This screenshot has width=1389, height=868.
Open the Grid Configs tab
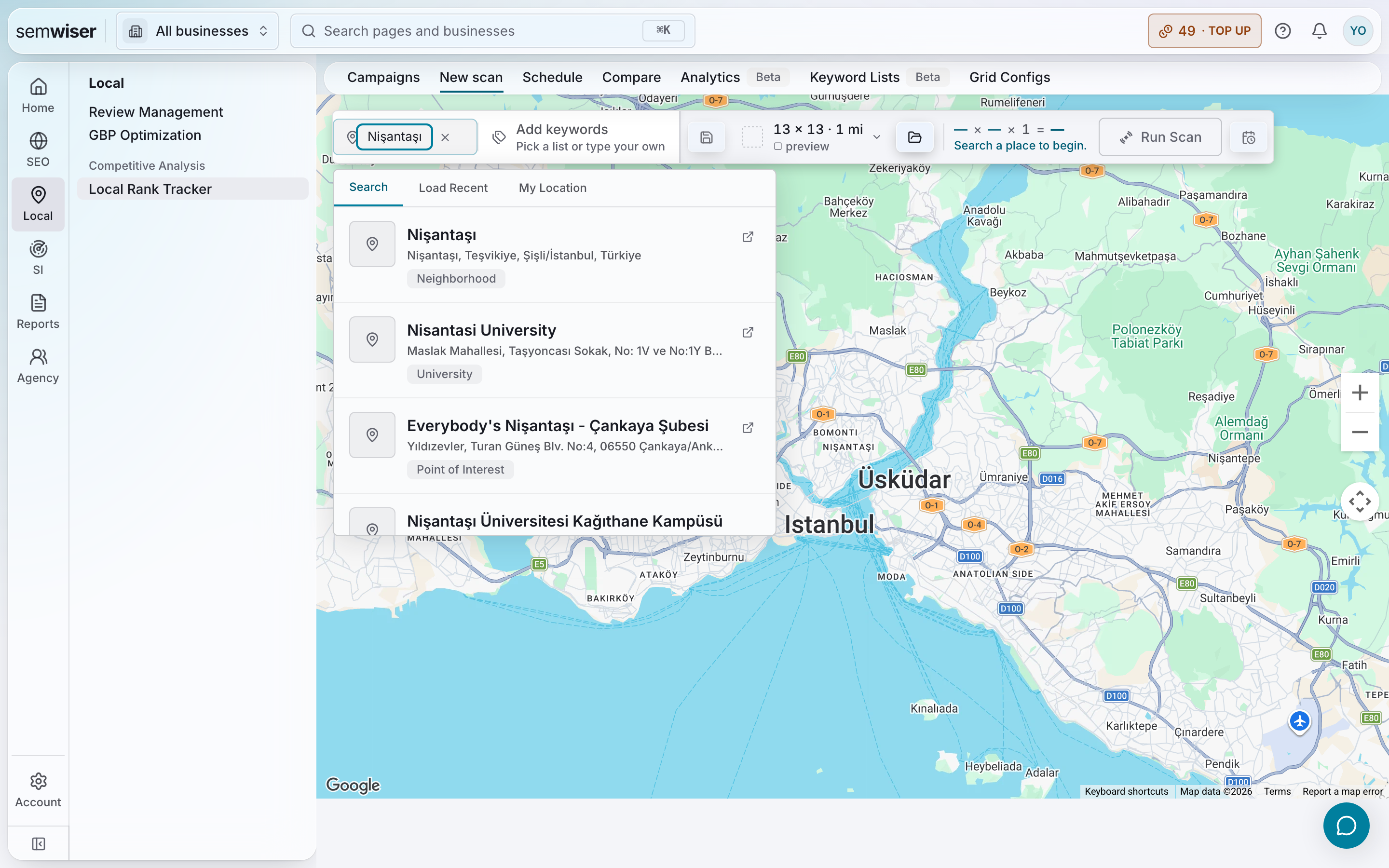pos(1009,78)
